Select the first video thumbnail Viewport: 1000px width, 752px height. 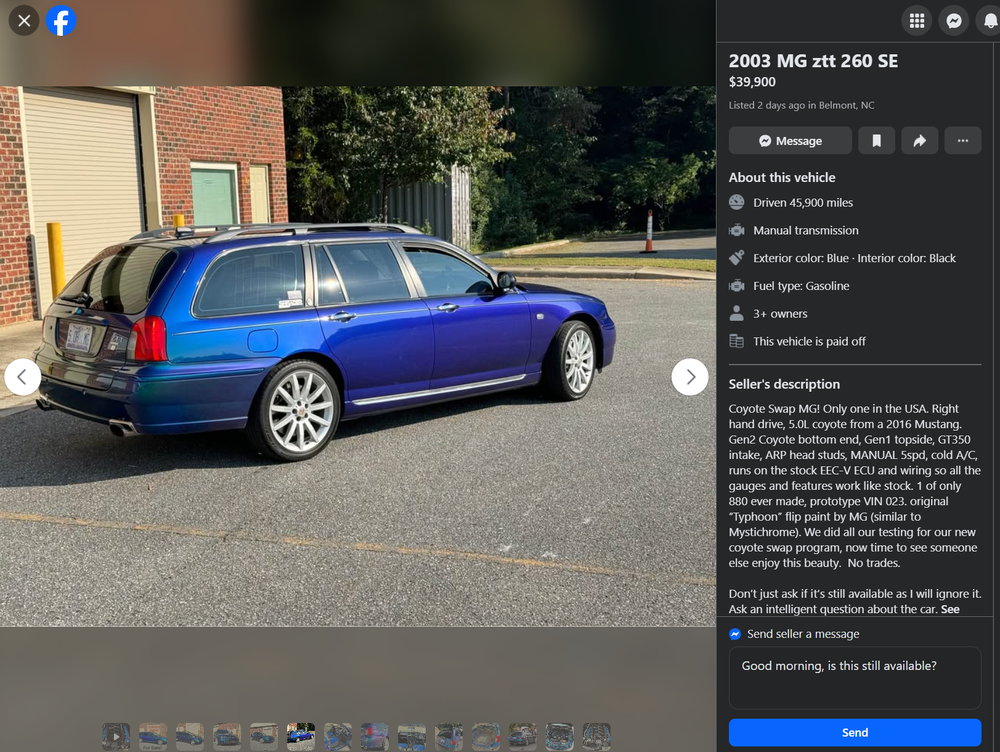click(x=116, y=737)
